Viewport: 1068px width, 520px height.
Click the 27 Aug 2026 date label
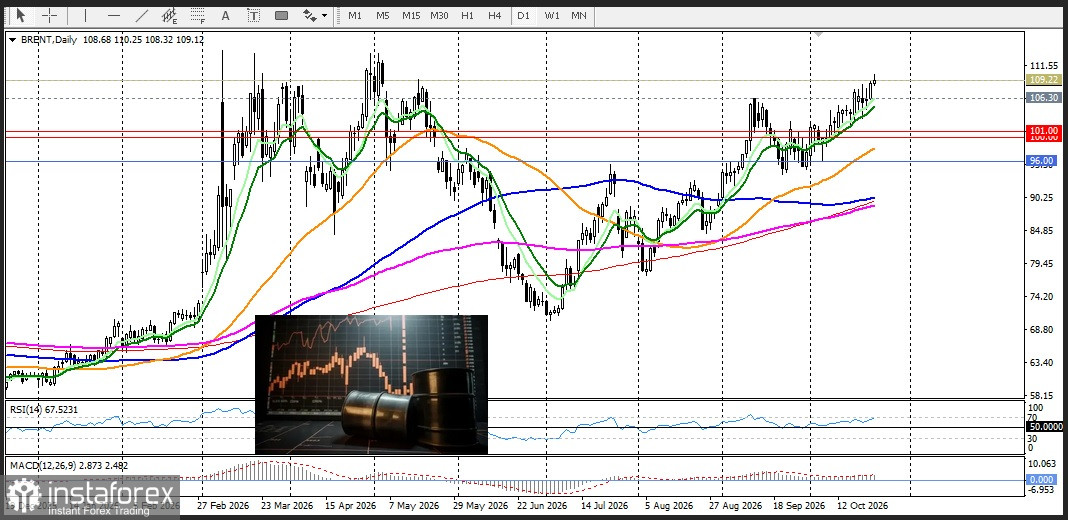click(x=736, y=506)
